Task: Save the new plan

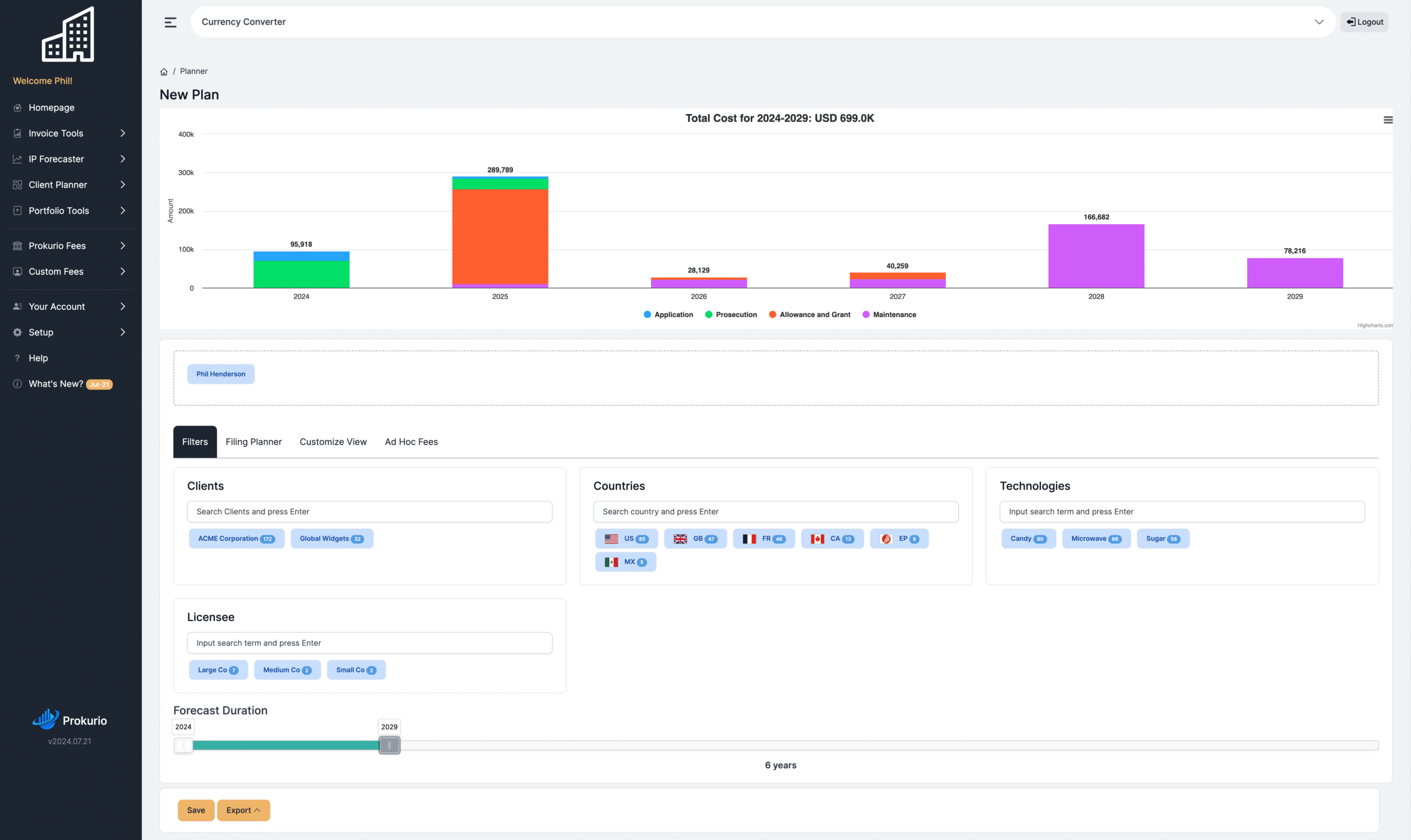Action: pos(196,810)
